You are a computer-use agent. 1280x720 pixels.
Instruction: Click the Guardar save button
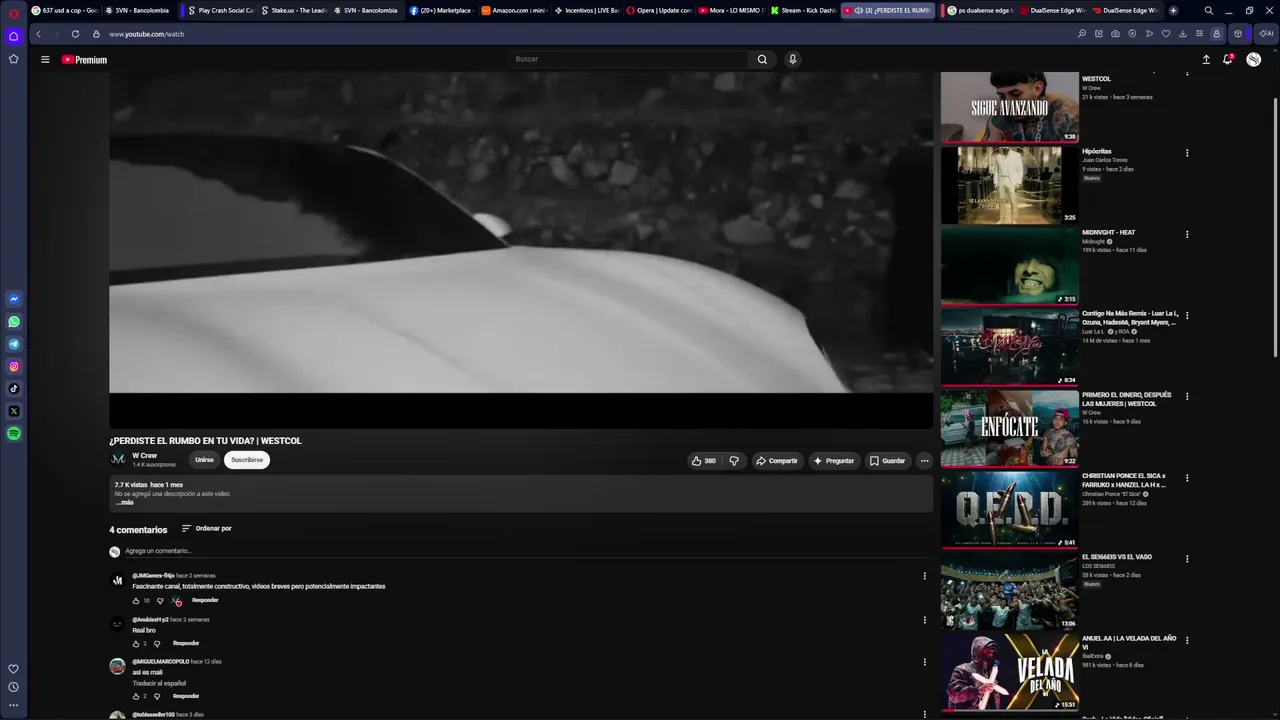tap(887, 461)
